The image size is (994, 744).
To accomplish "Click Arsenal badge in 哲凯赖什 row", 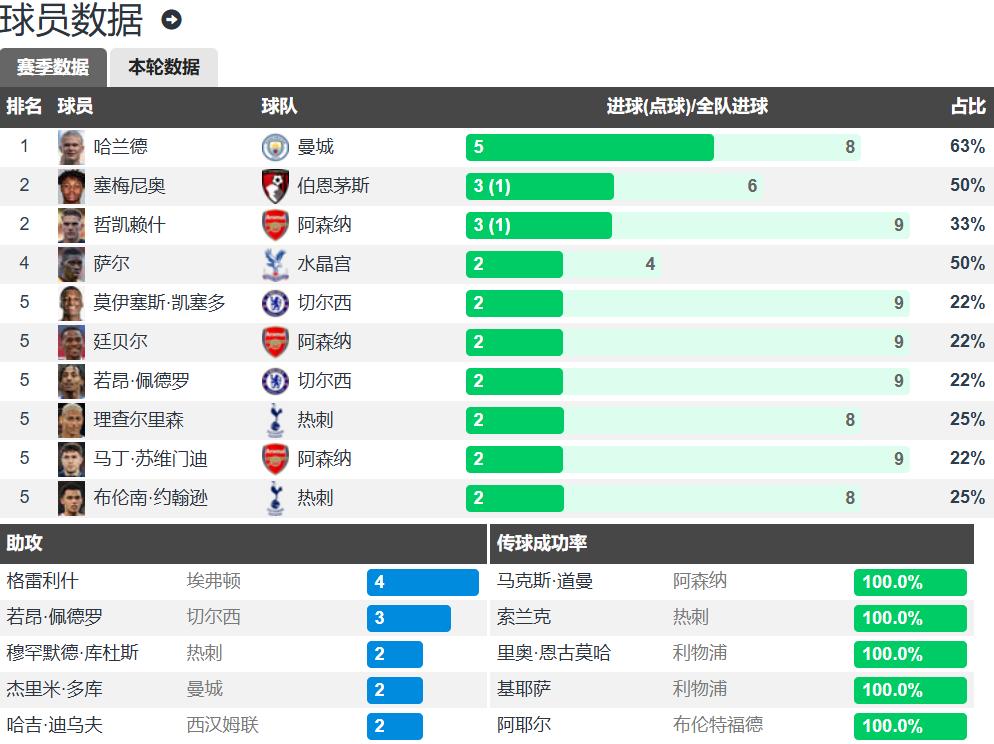I will pyautogui.click(x=274, y=225).
